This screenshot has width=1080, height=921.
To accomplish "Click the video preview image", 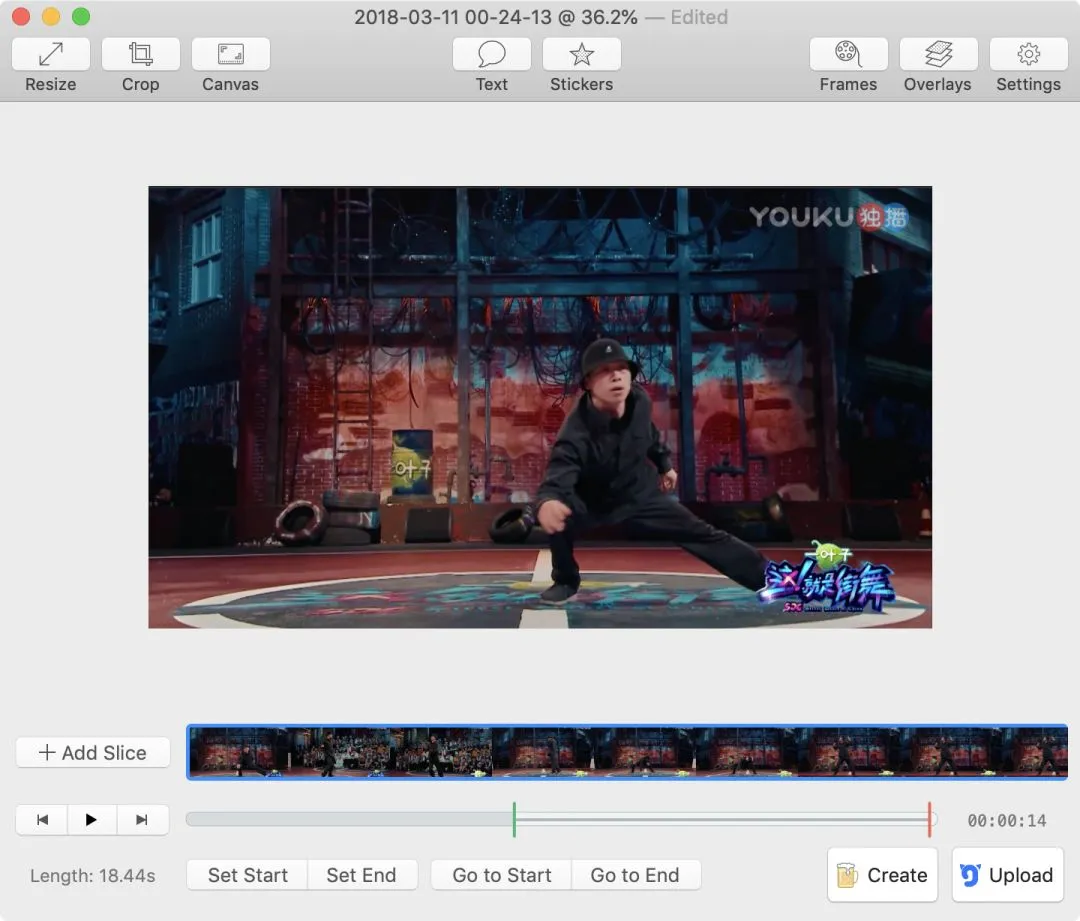I will [x=540, y=407].
